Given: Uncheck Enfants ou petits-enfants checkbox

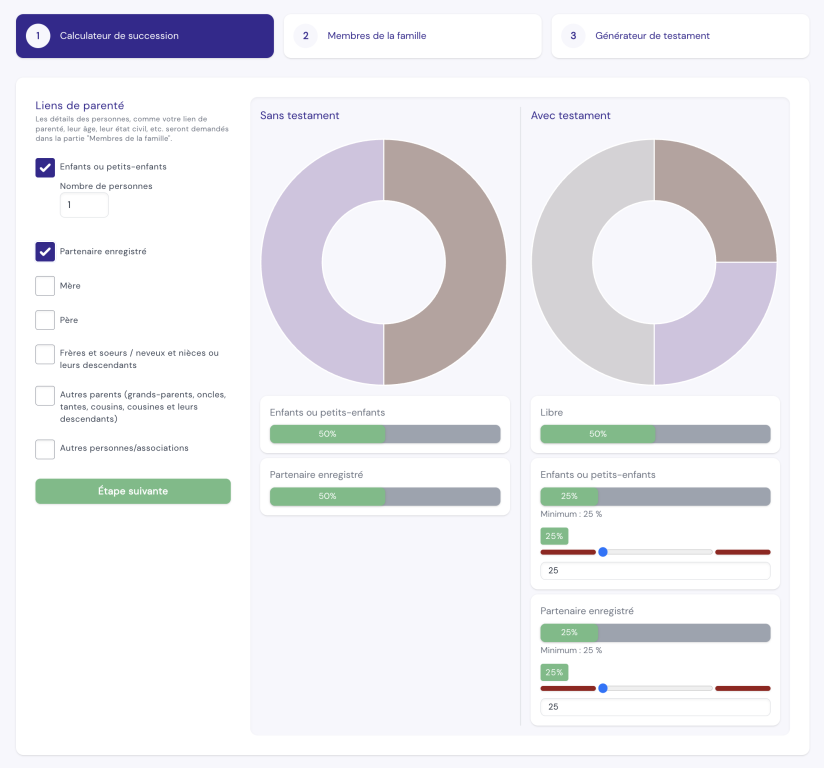Looking at the screenshot, I should (45, 167).
